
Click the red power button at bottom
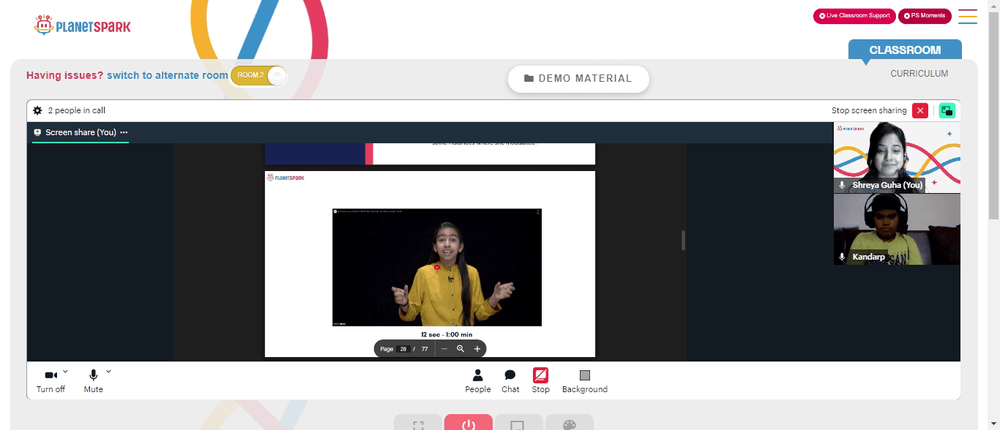468,422
